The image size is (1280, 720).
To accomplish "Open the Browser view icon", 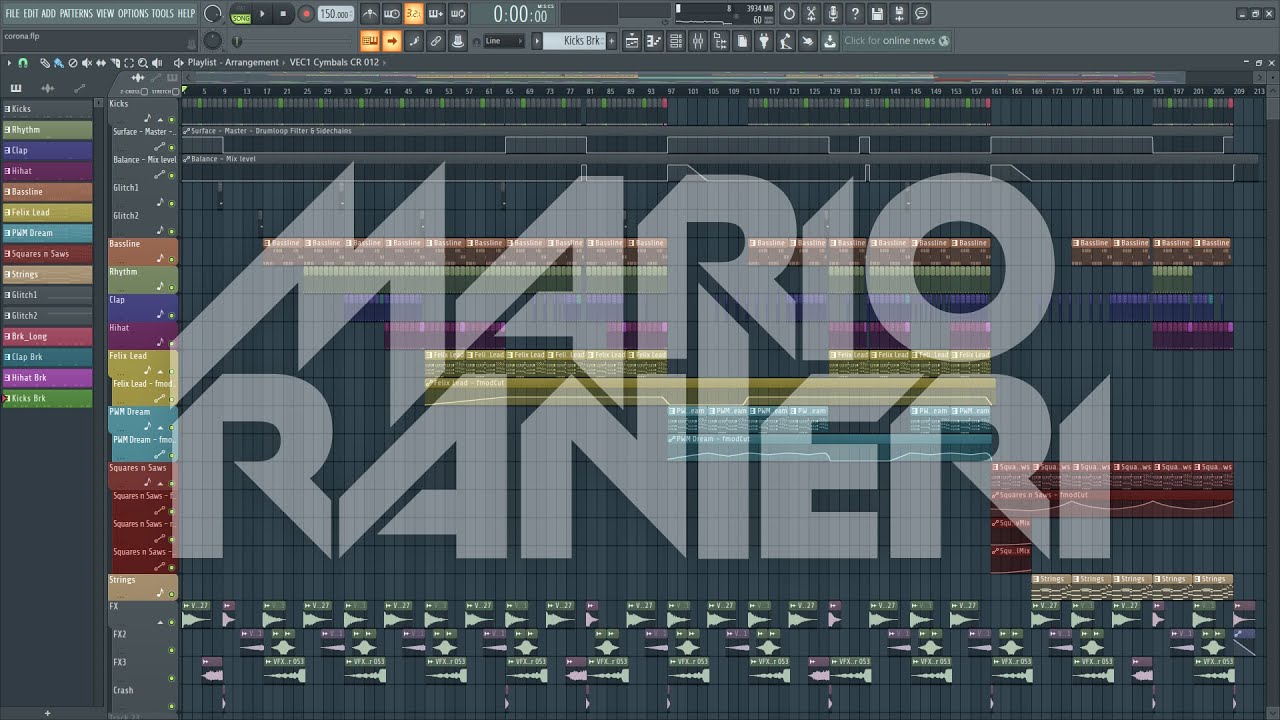I will [x=720, y=41].
